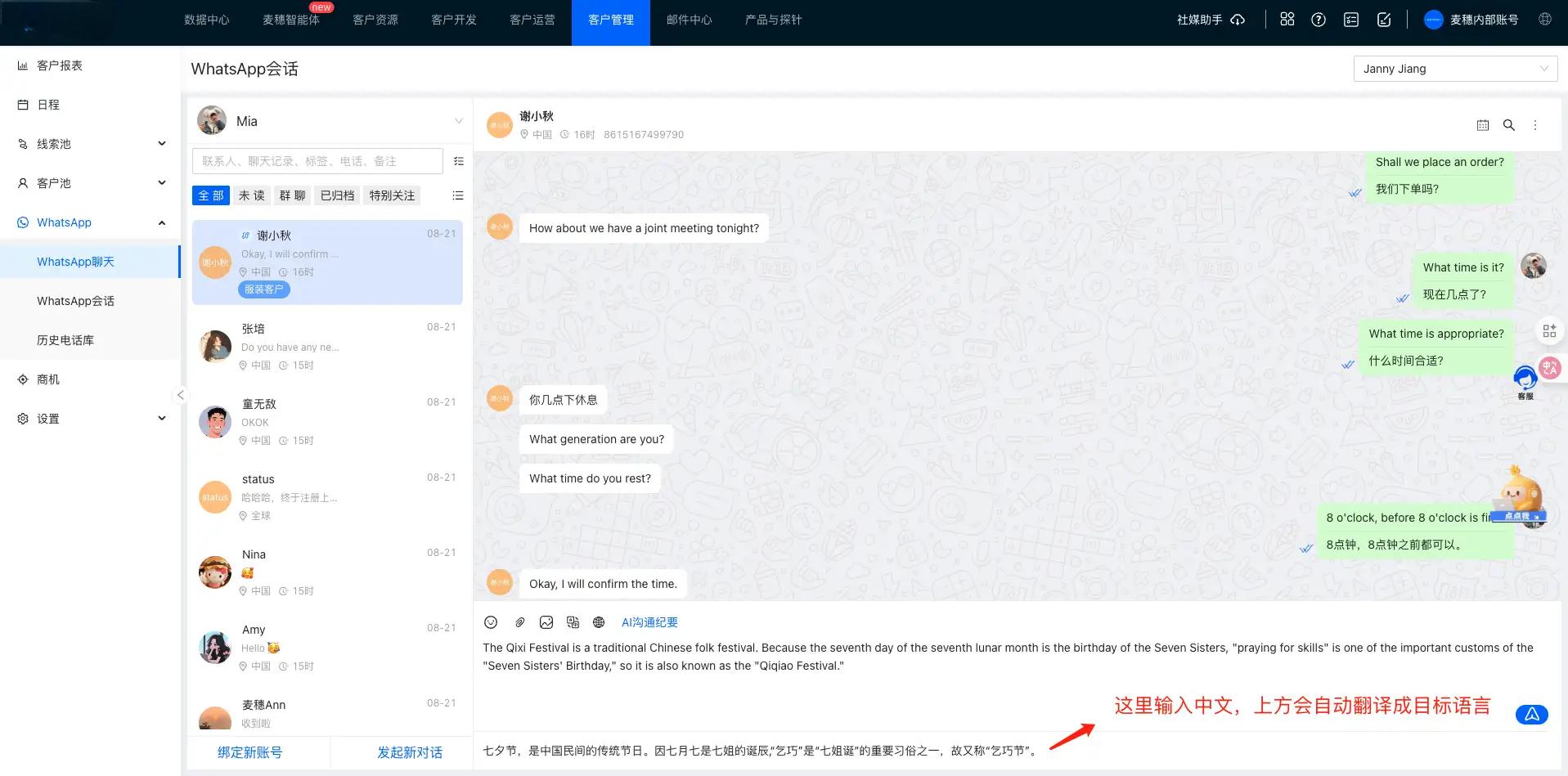
Task: Click the 发起新对话 button
Action: [x=409, y=752]
